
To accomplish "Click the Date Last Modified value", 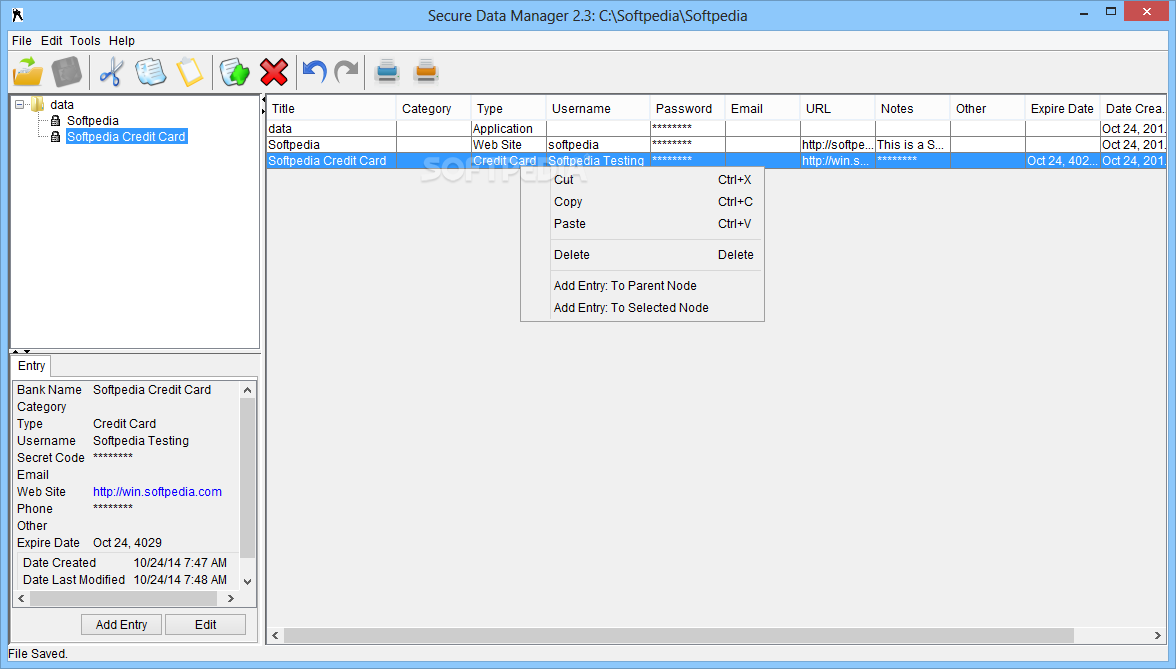I will [180, 580].
